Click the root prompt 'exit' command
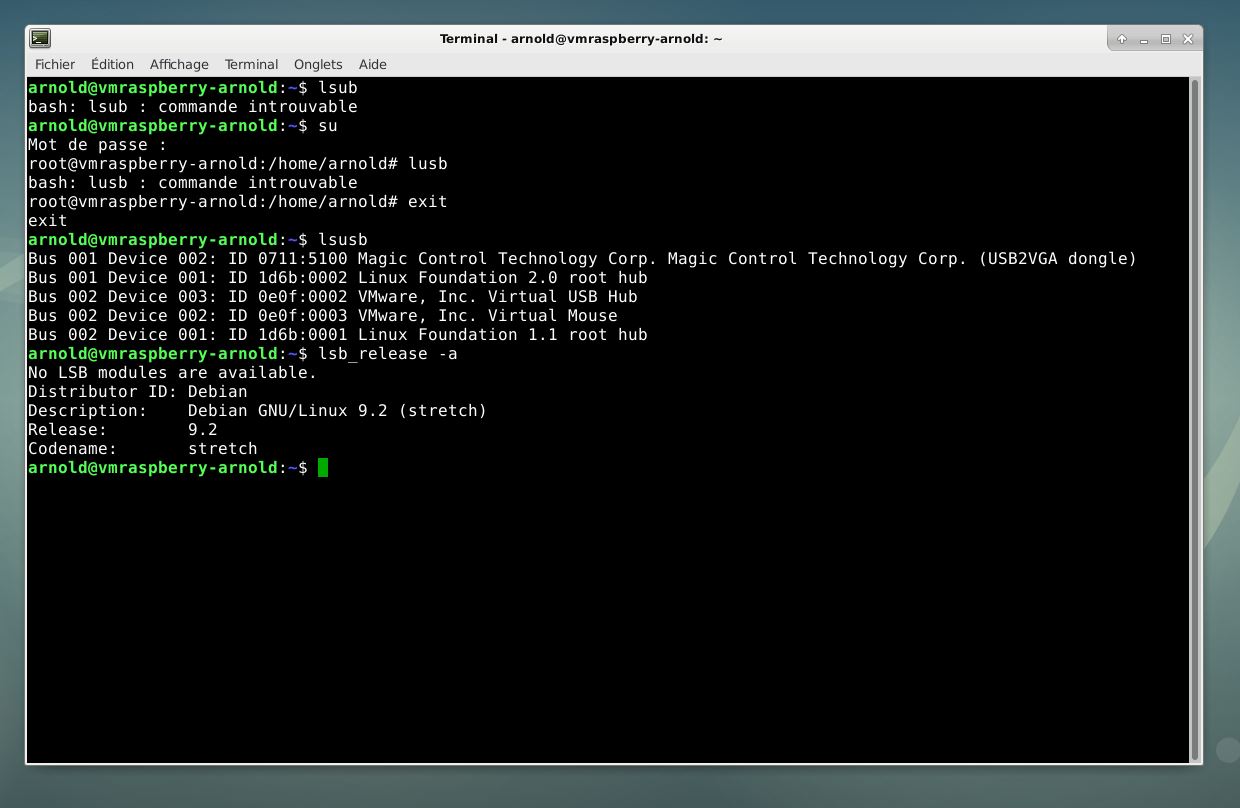The image size is (1240, 808). [x=428, y=202]
